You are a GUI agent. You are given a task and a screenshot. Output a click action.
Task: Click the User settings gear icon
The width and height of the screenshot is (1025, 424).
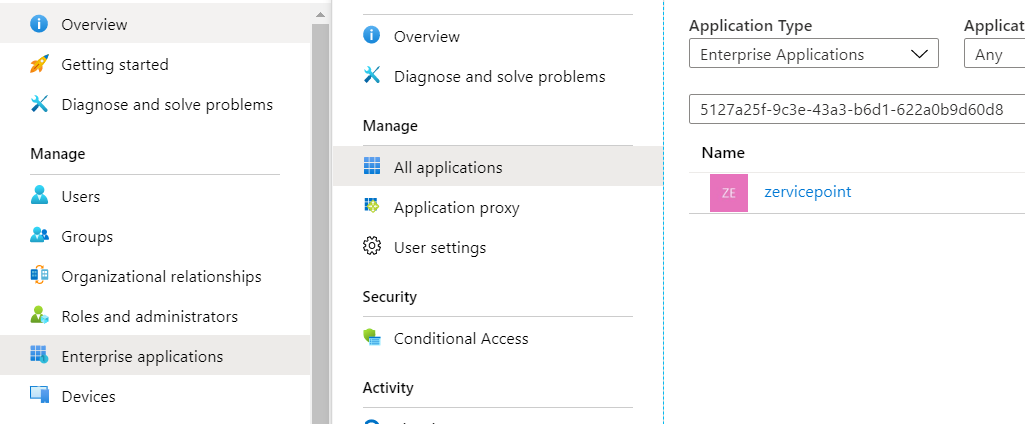tap(372, 247)
